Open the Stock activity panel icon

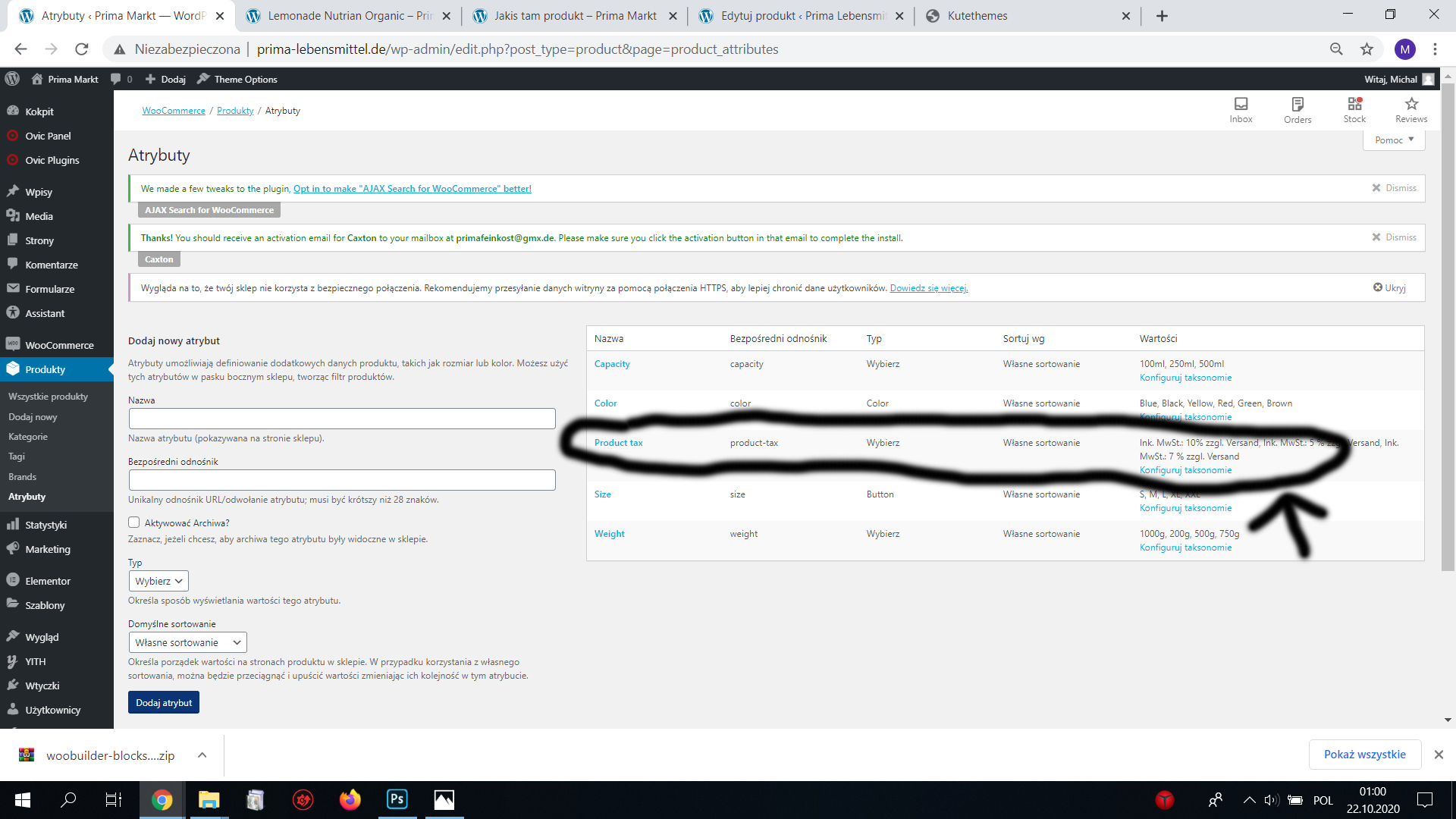pos(1354,109)
